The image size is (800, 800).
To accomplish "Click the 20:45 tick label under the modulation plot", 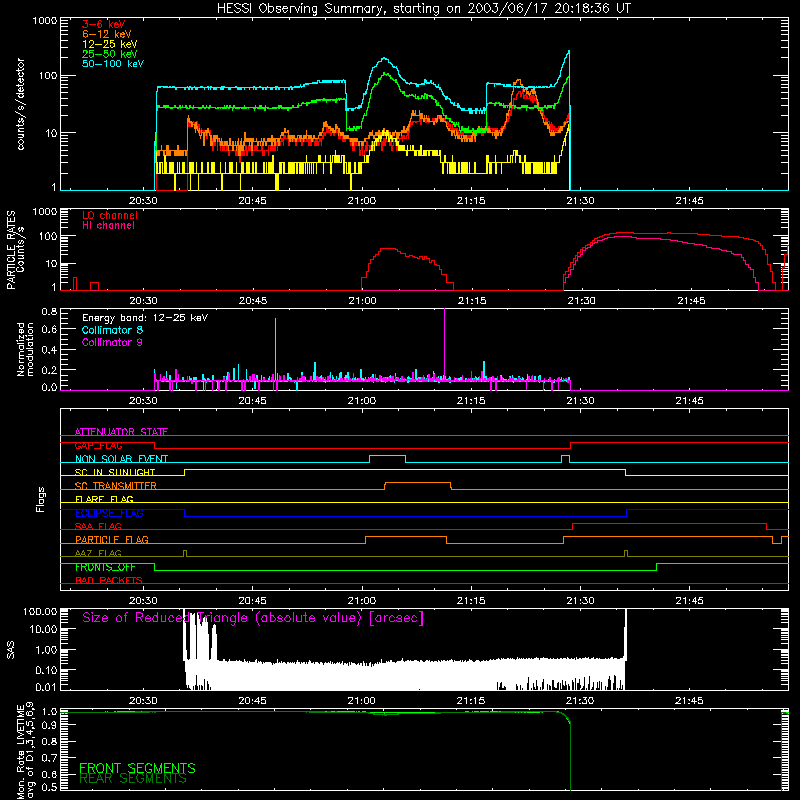I will [252, 401].
